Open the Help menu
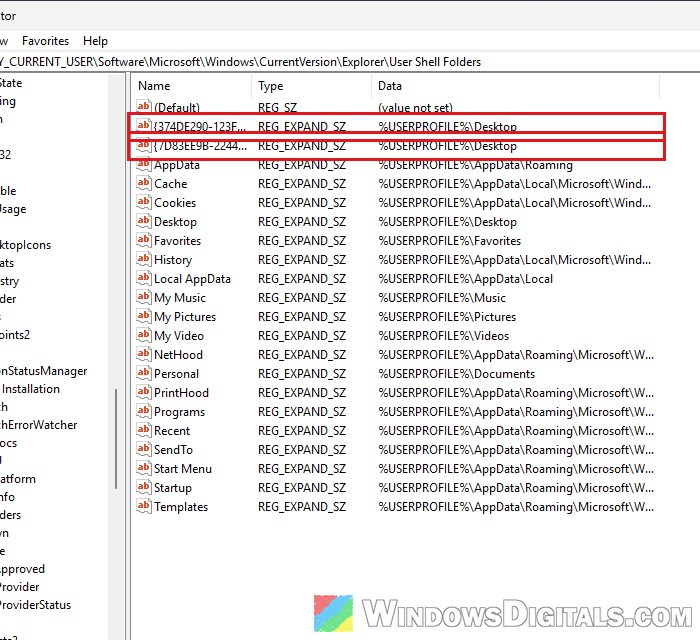700x640 pixels. tap(96, 41)
